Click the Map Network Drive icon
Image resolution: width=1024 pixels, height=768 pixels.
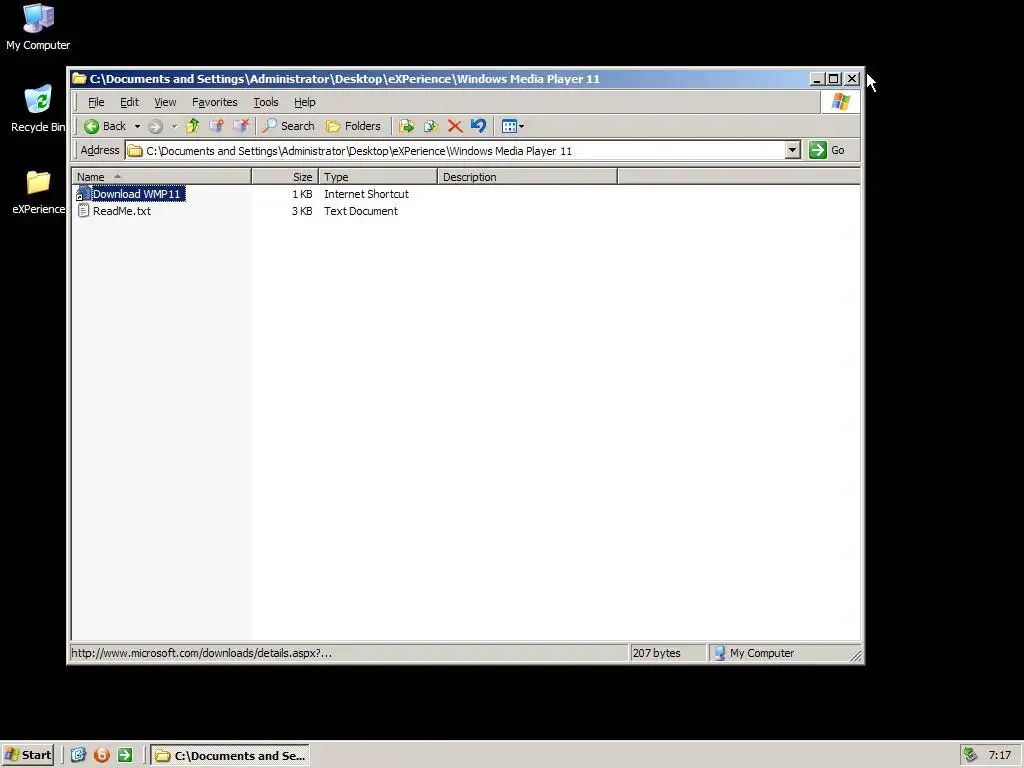point(216,126)
